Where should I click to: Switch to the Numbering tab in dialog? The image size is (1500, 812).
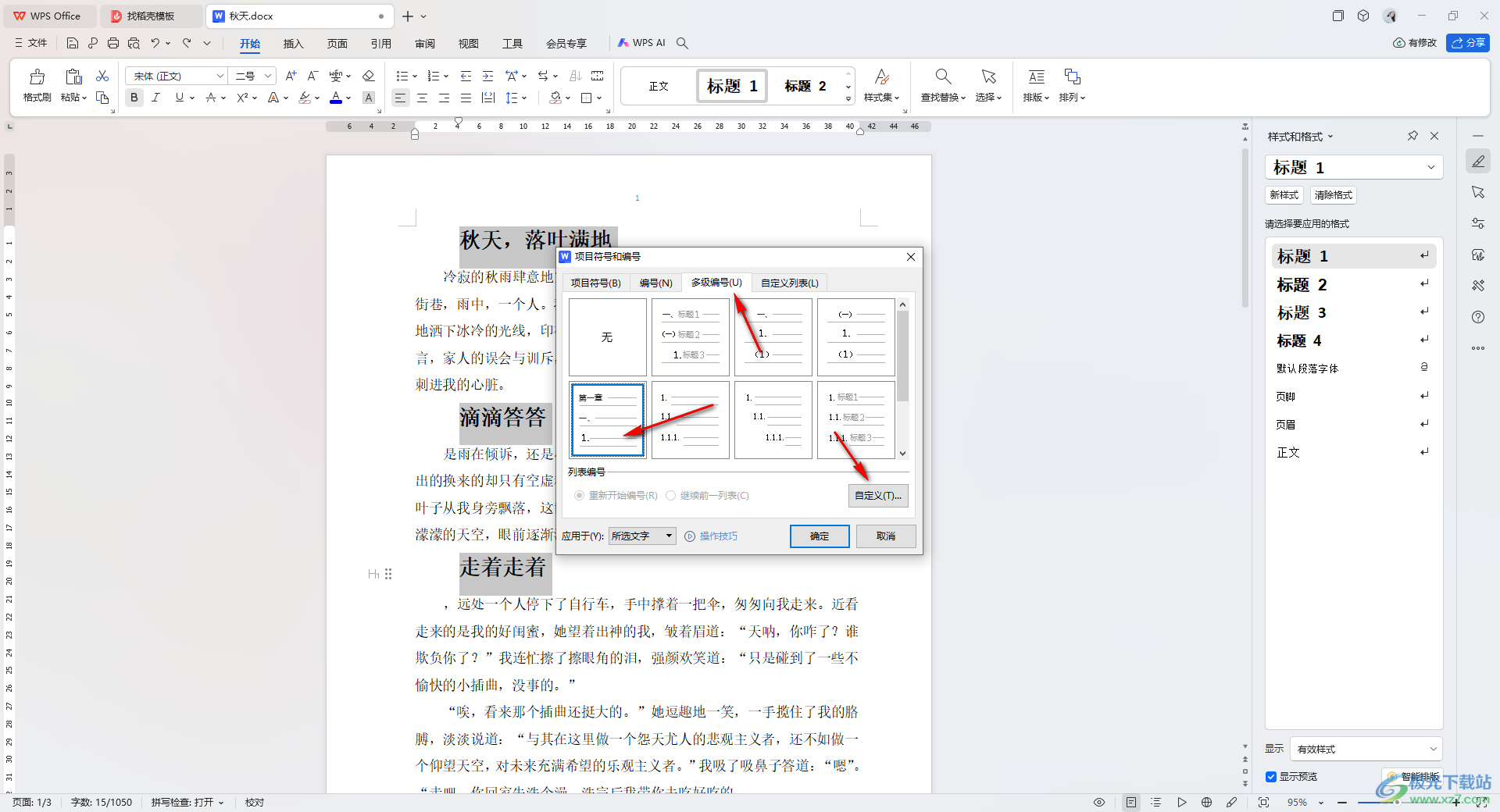click(x=655, y=283)
